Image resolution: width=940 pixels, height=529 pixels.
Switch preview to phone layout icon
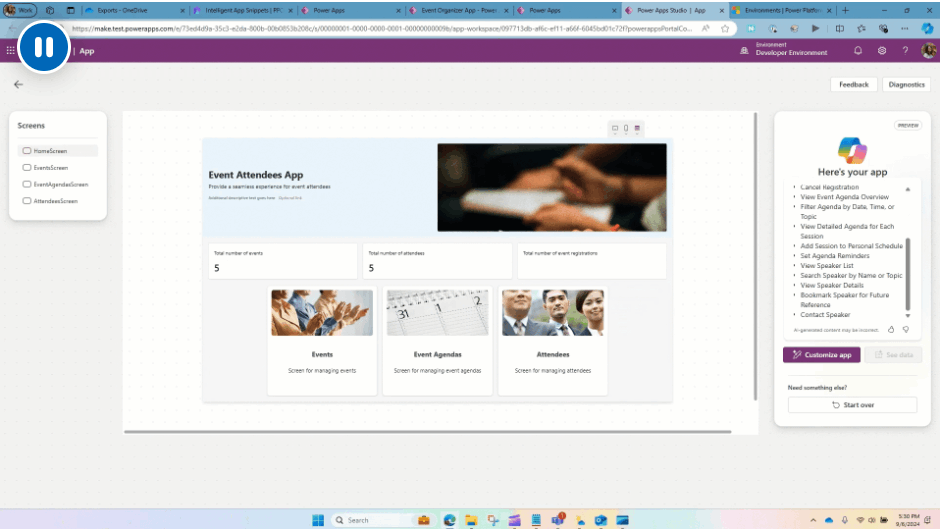click(x=626, y=128)
